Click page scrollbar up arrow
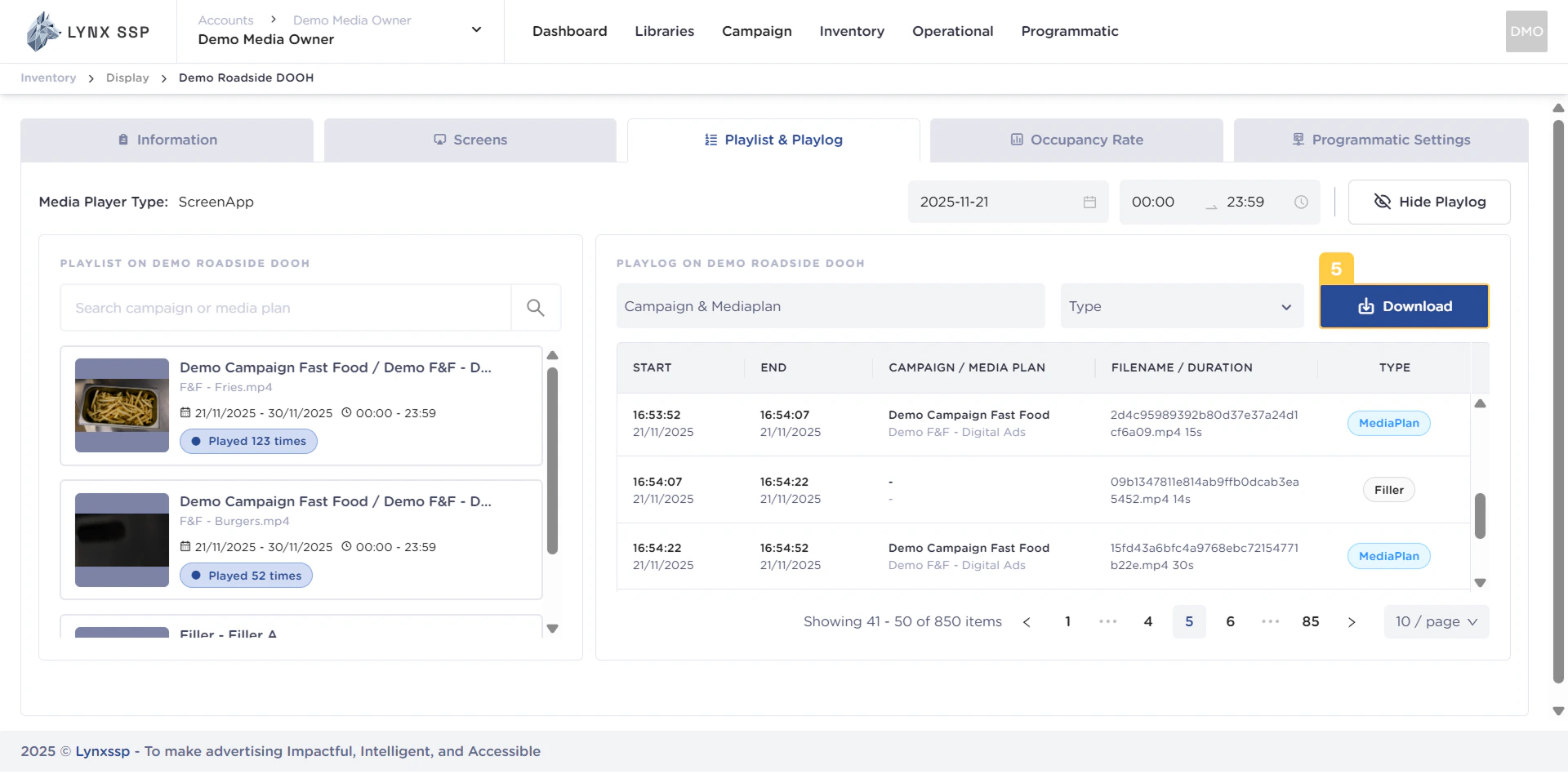The image size is (1568, 774). [x=1558, y=108]
